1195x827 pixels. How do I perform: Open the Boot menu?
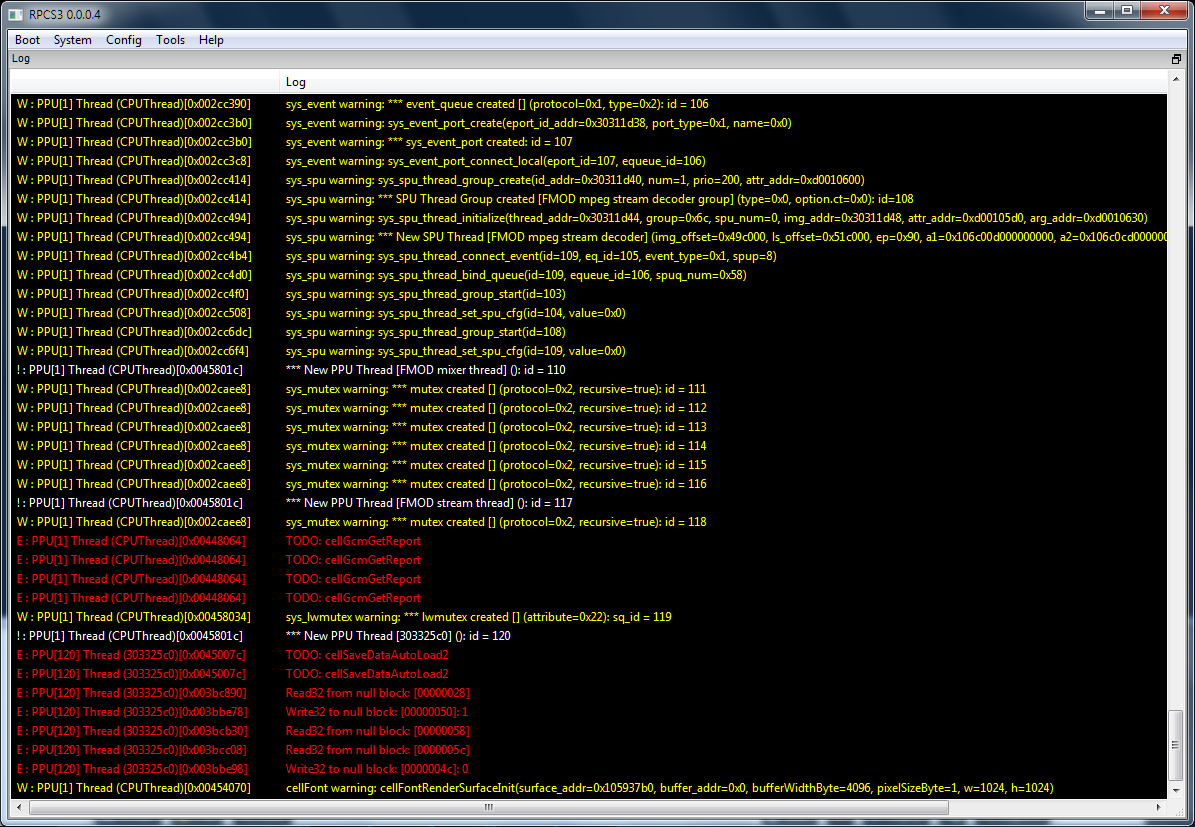coord(27,40)
